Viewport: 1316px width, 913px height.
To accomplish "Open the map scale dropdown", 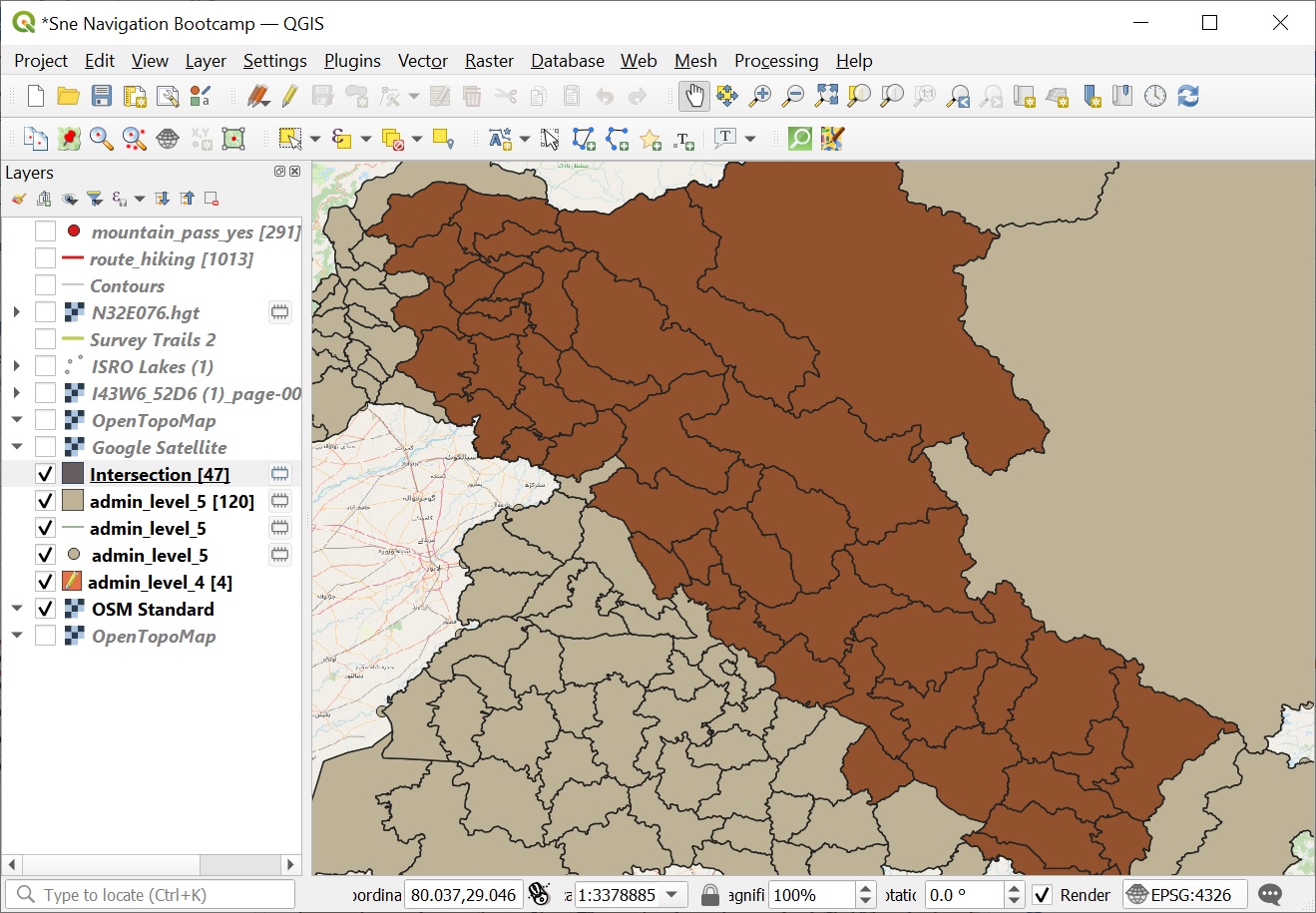I will (672, 895).
